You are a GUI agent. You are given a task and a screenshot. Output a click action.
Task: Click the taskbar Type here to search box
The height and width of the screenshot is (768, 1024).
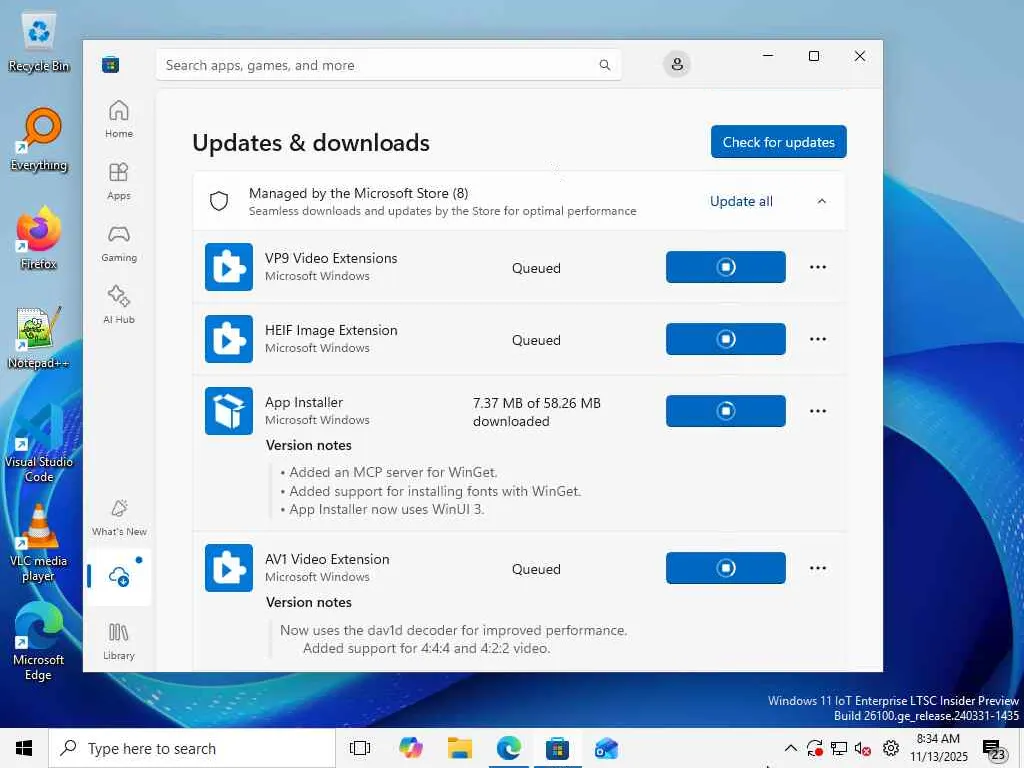(192, 748)
